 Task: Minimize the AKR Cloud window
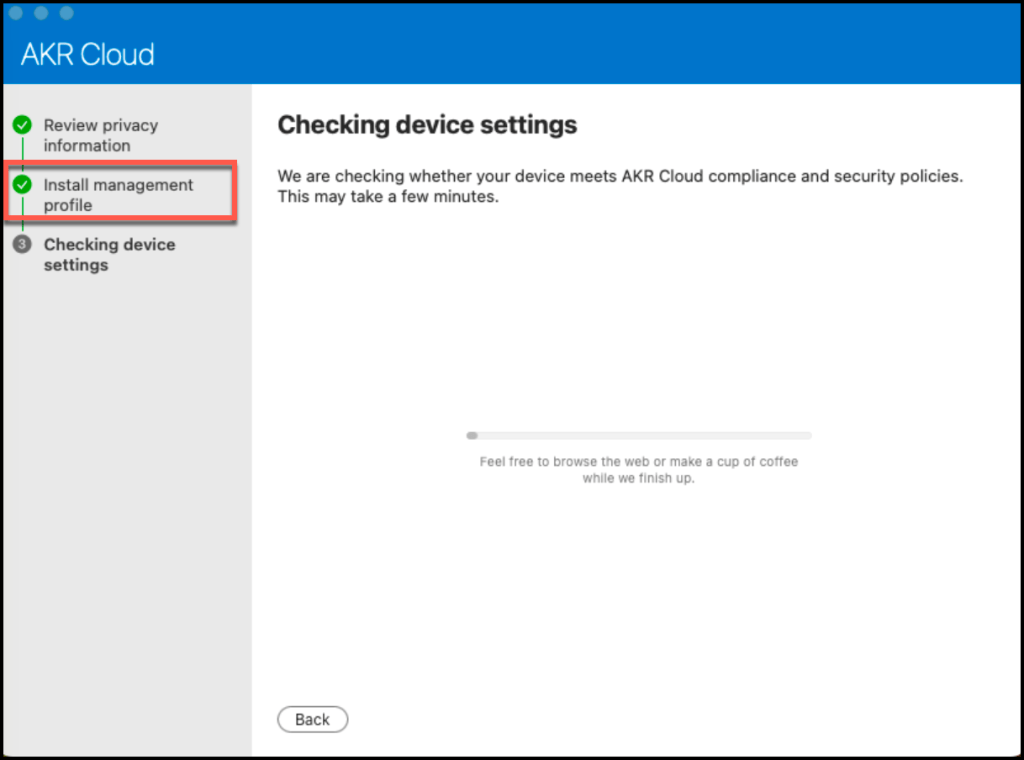coord(41,14)
